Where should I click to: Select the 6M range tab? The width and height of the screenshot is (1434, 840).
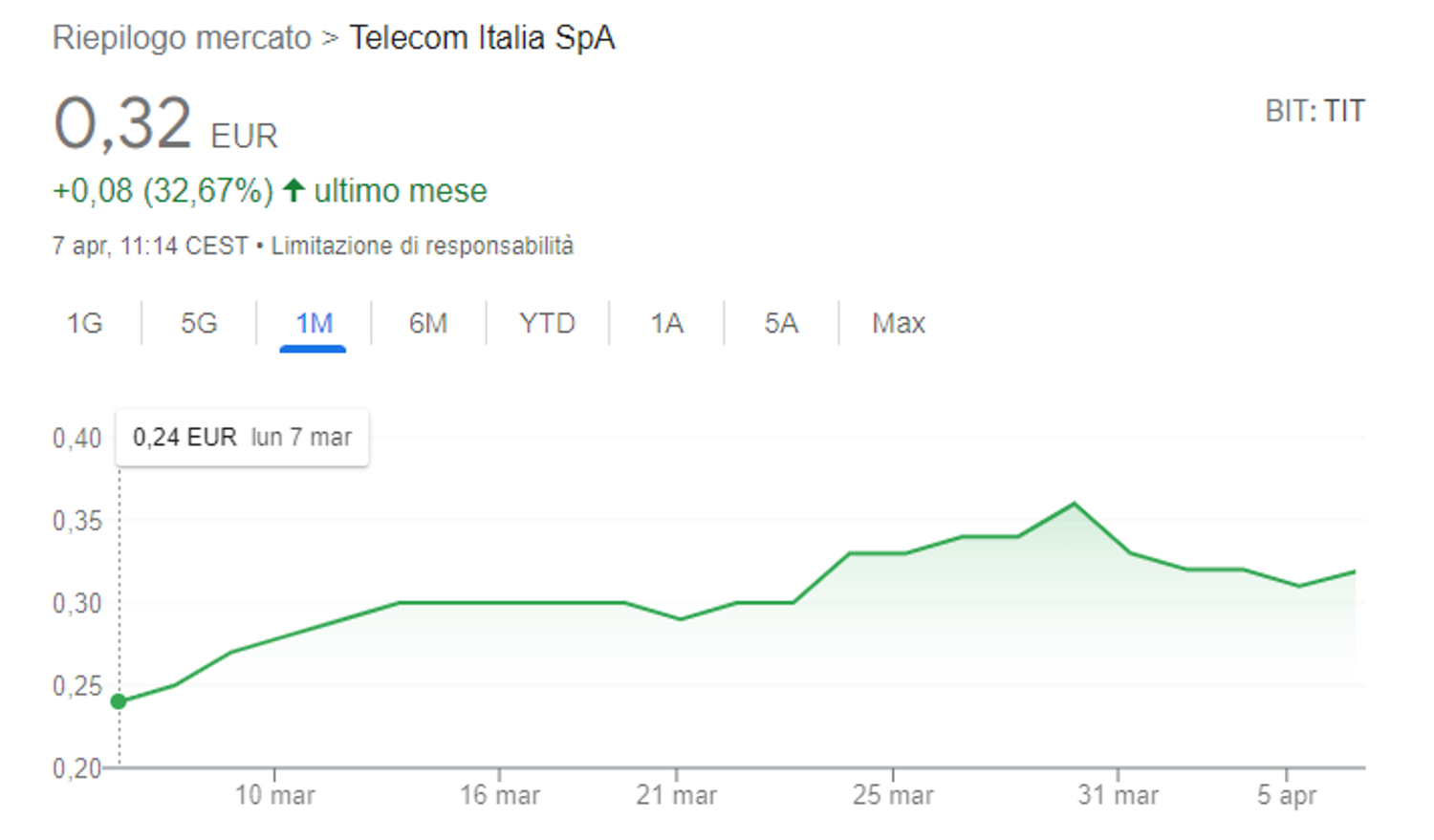[427, 324]
